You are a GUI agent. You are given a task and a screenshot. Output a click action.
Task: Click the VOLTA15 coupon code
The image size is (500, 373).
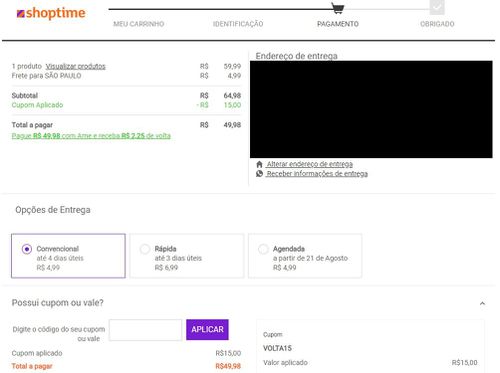(277, 348)
